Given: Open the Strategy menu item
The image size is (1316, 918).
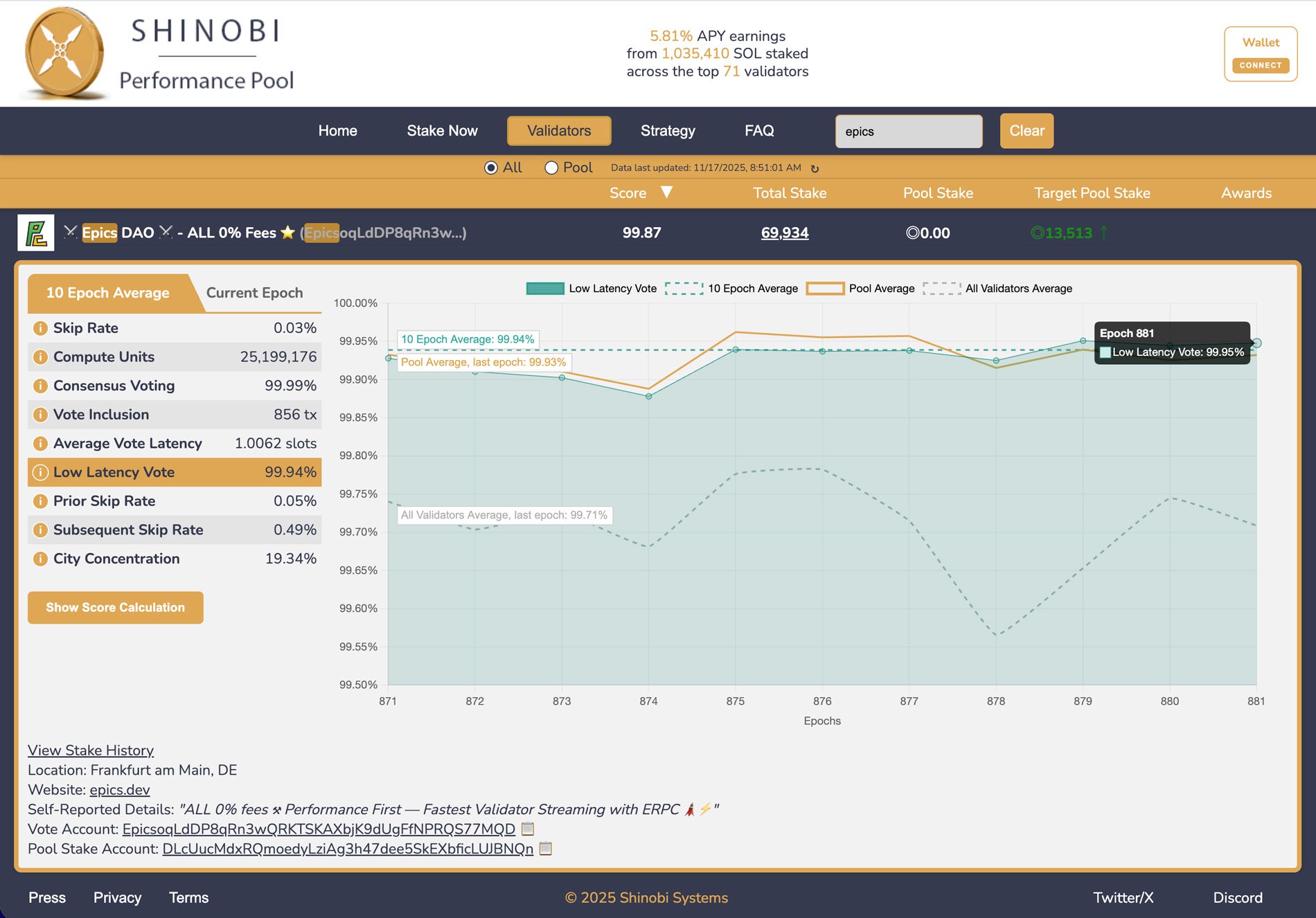Looking at the screenshot, I should 668,131.
